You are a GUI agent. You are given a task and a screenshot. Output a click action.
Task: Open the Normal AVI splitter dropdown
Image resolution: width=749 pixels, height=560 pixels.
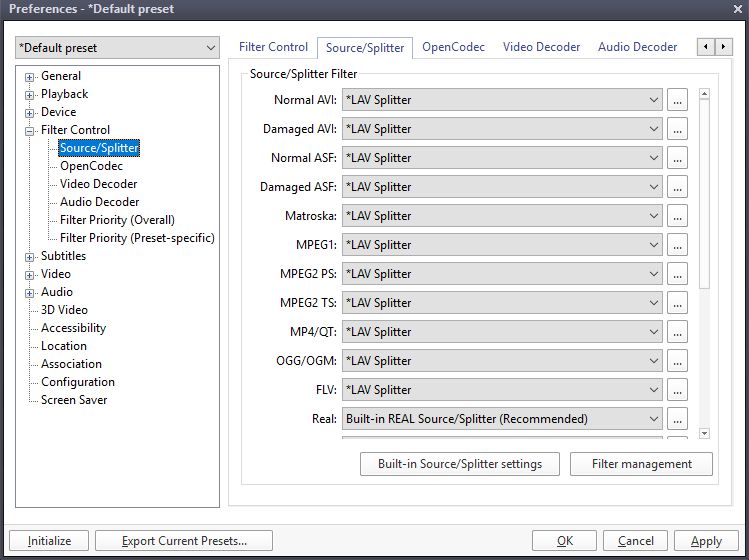(x=502, y=100)
